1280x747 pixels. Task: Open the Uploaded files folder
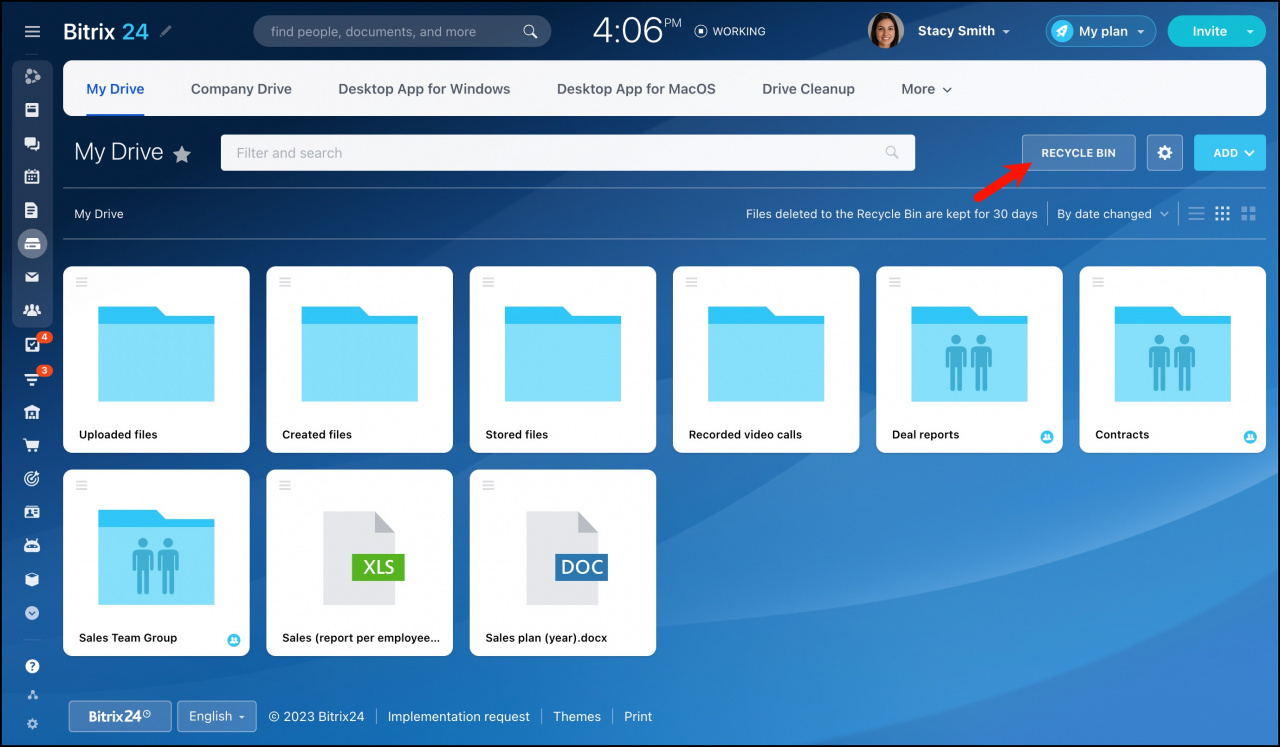click(x=156, y=360)
